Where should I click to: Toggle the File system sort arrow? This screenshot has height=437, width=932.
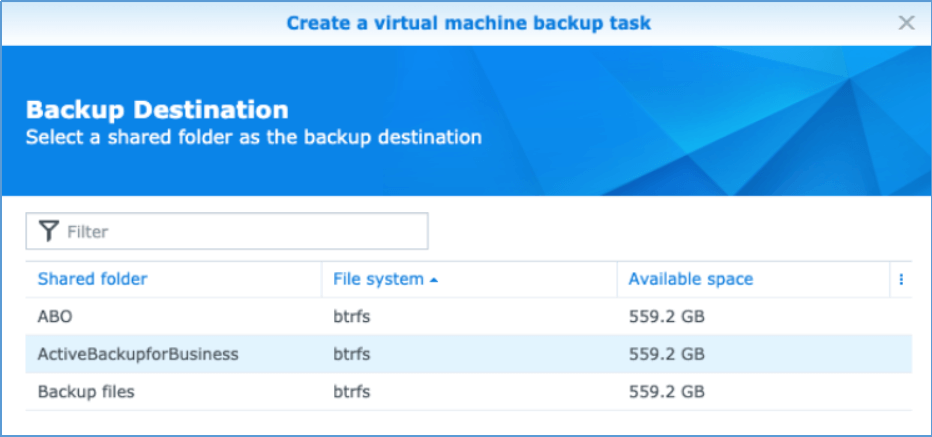click(x=434, y=280)
